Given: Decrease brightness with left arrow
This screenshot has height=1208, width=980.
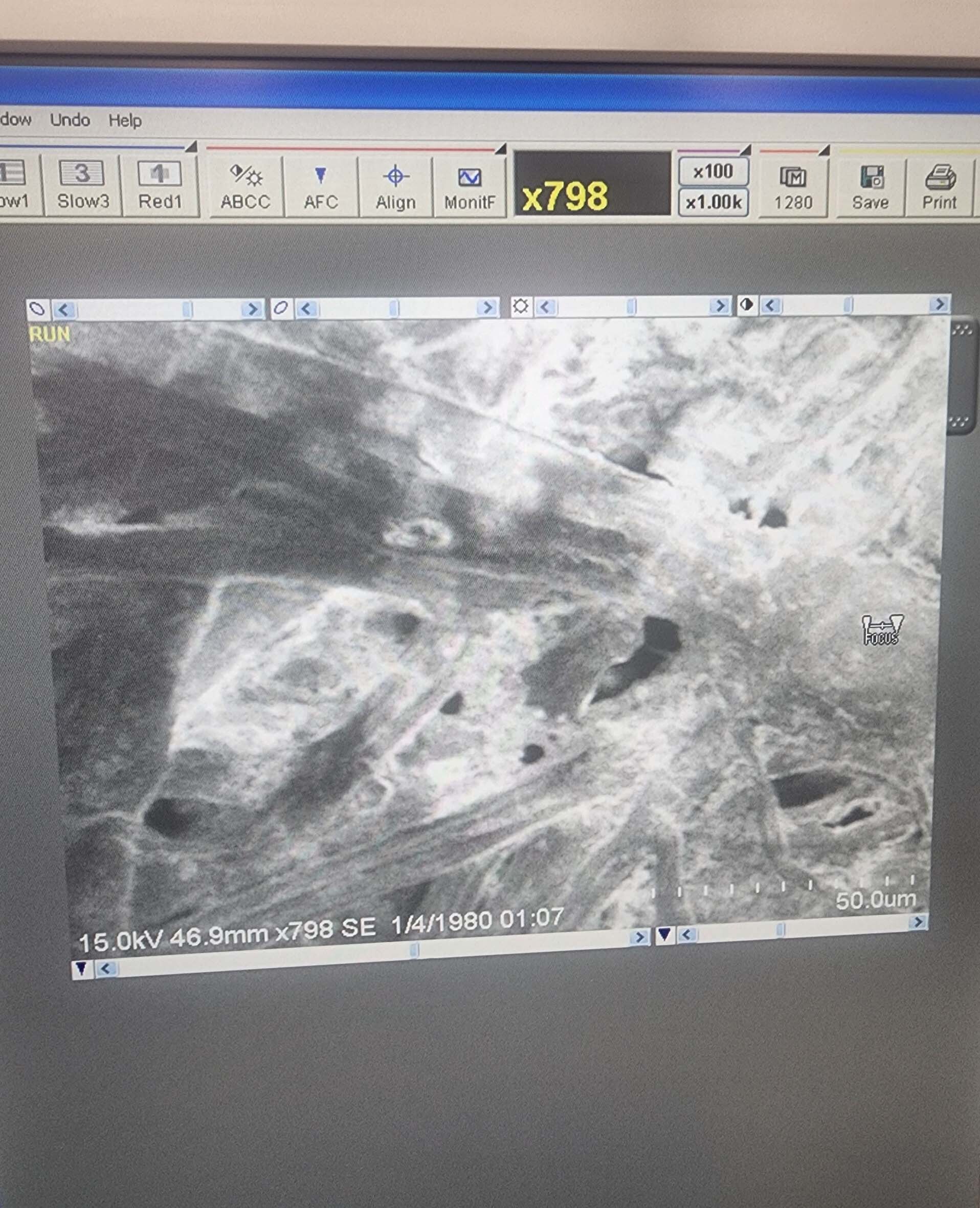Looking at the screenshot, I should [x=545, y=306].
